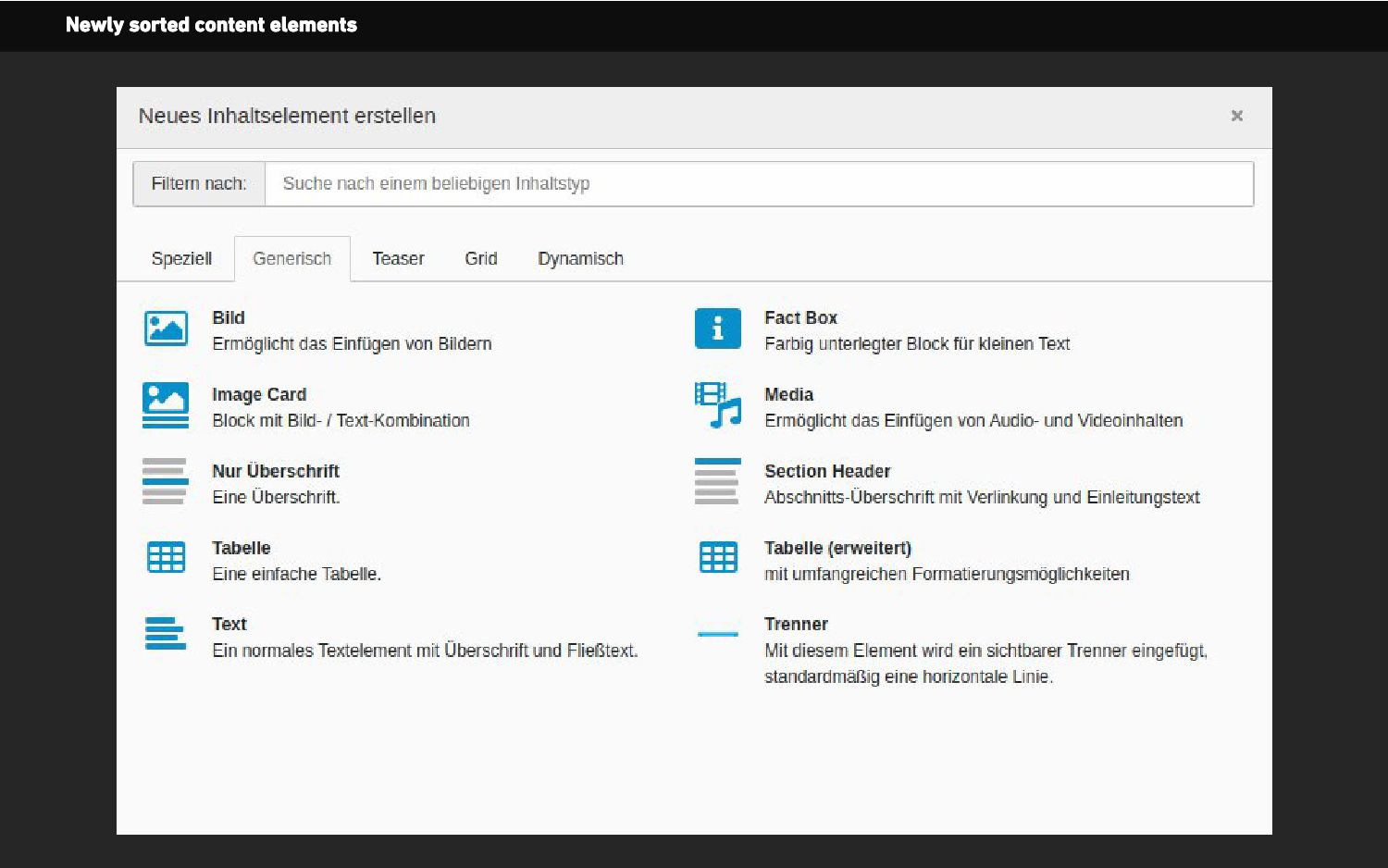Select the Image Card icon

point(166,405)
